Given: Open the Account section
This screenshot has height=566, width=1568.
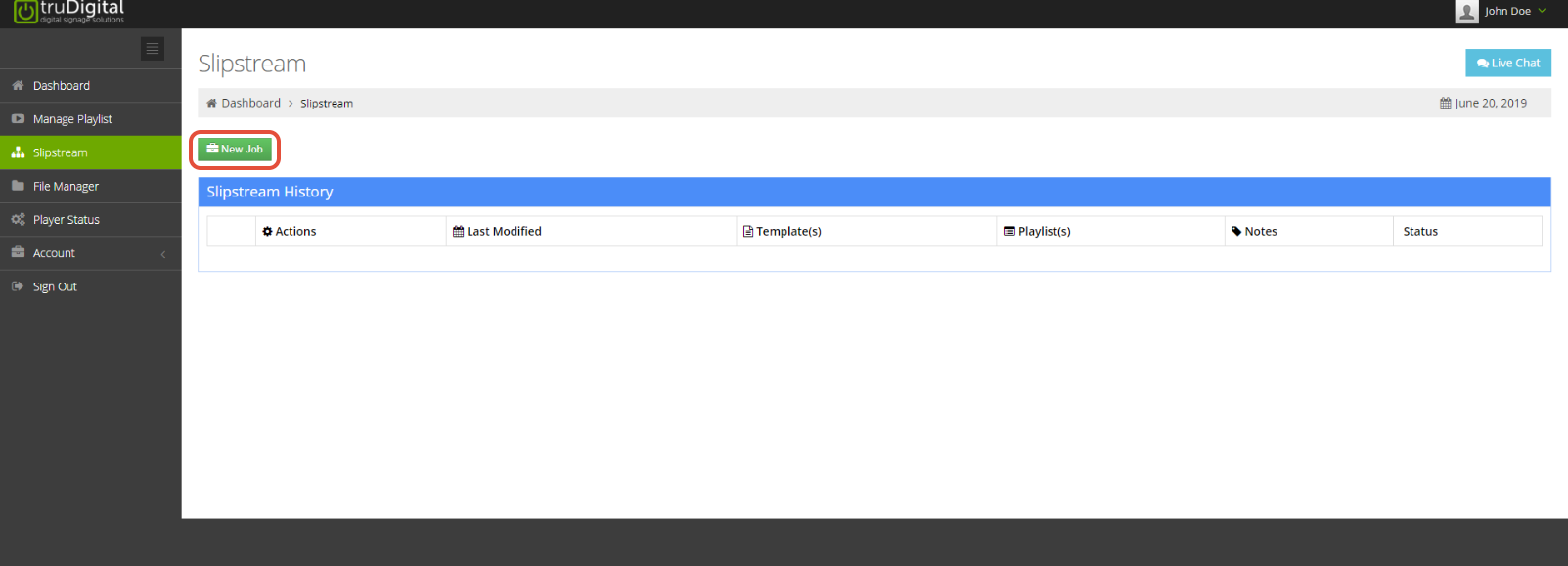Looking at the screenshot, I should coord(55,252).
